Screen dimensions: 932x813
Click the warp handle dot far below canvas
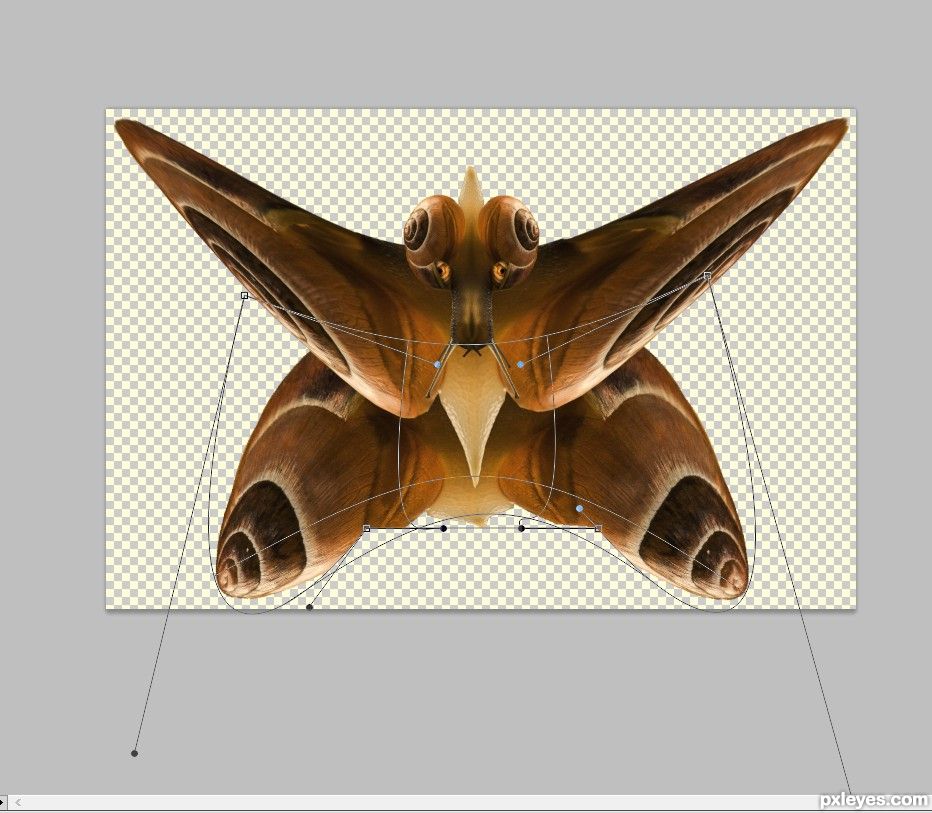coord(134,754)
